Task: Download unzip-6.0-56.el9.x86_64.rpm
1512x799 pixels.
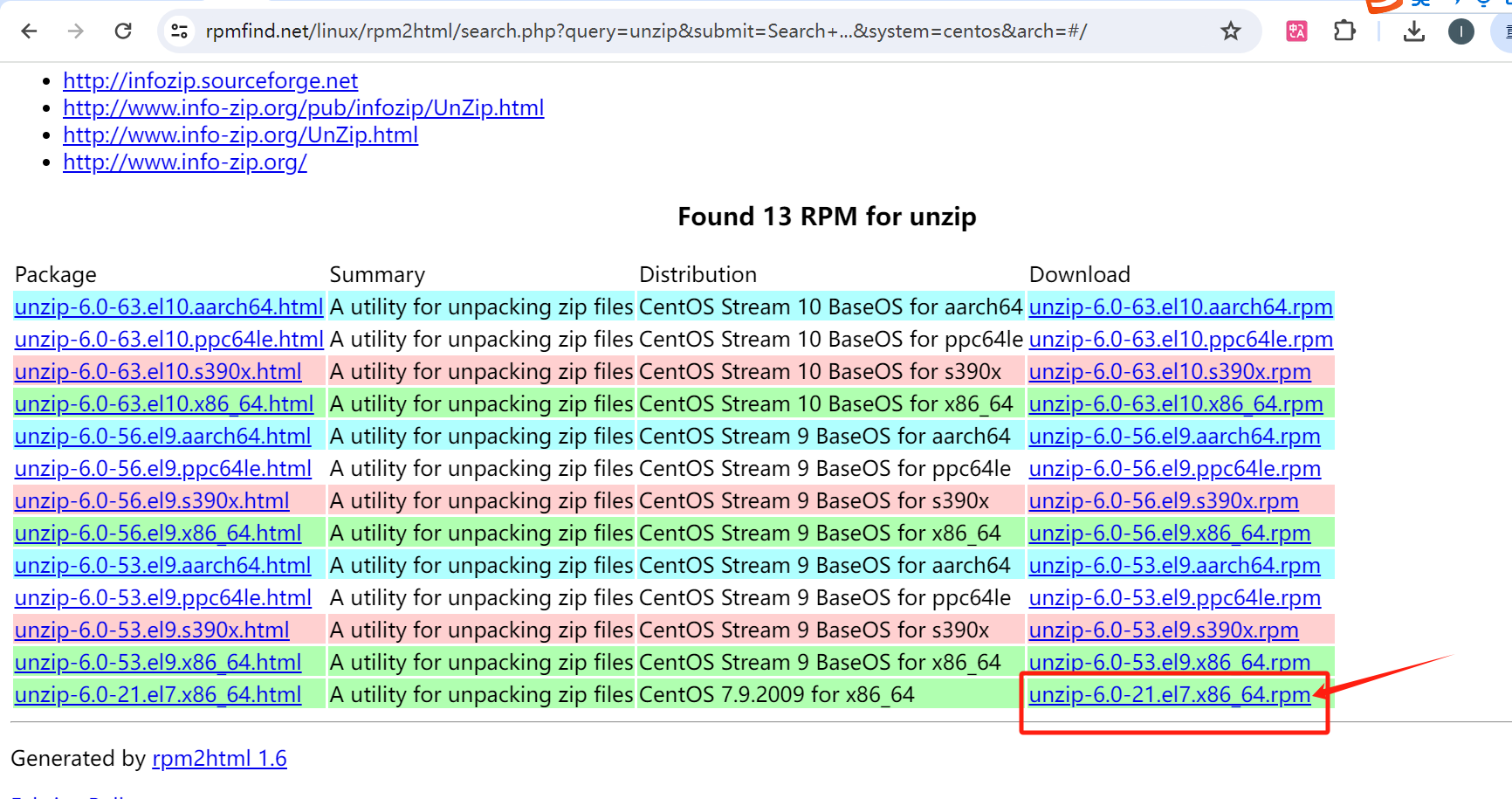Action: click(x=1170, y=533)
